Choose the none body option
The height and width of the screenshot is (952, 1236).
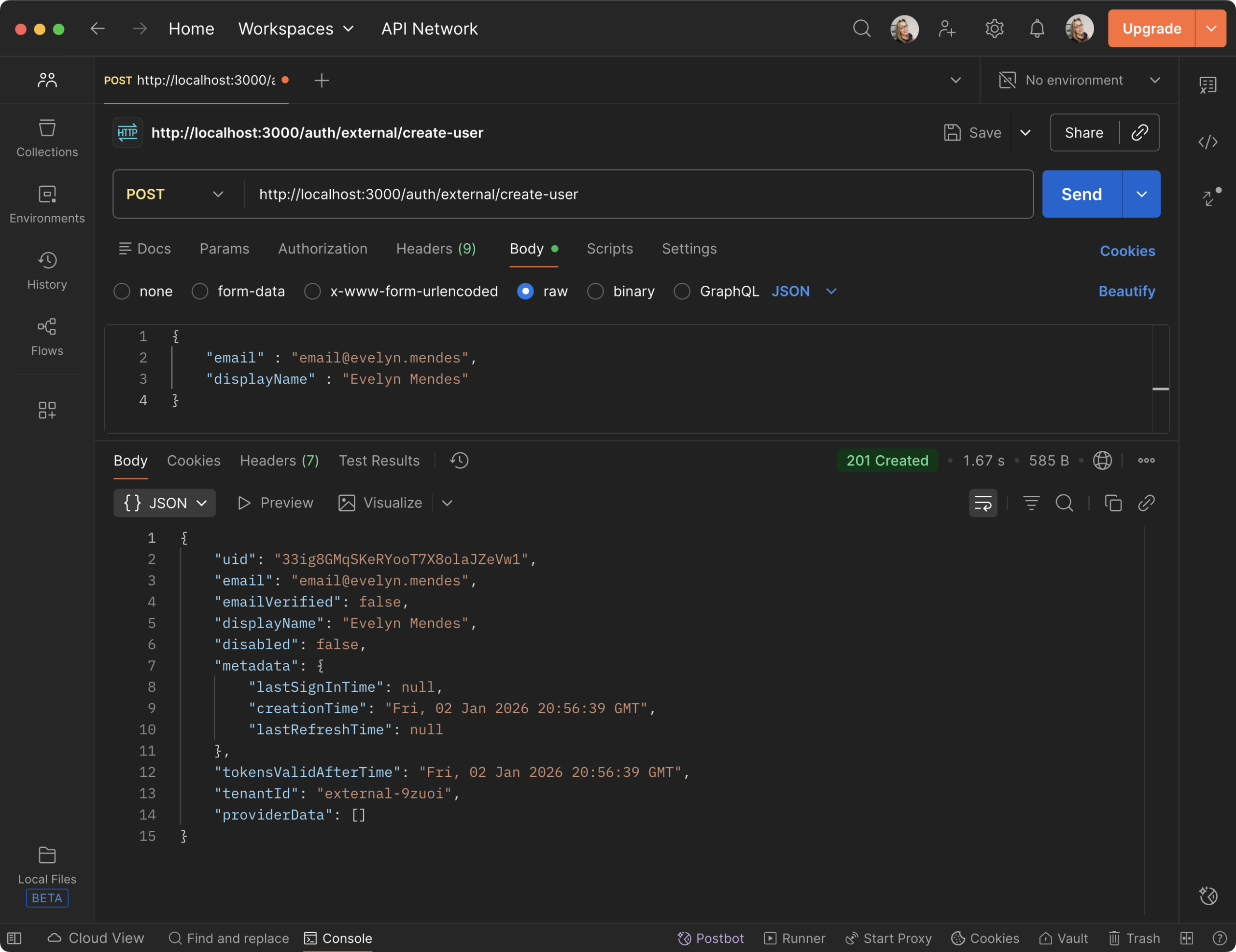[122, 291]
